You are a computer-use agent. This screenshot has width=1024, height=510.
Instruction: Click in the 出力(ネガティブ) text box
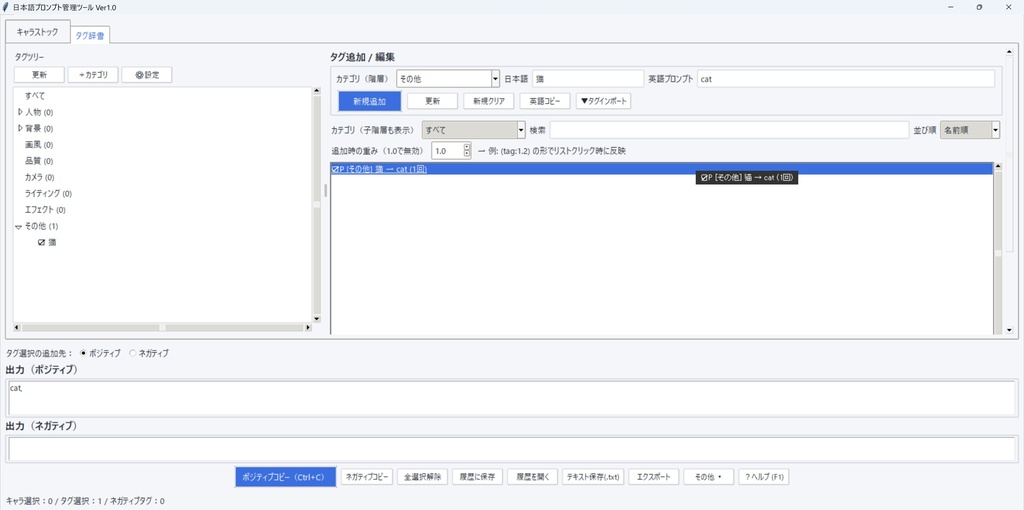(511, 449)
